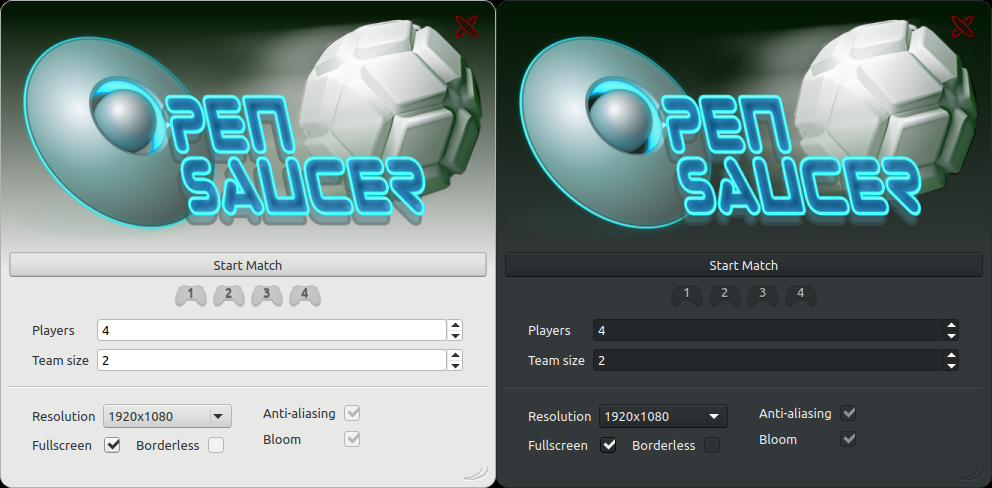Click controller 1 icon in the dark window
Viewport: 992px width, 488px height.
coord(687,295)
